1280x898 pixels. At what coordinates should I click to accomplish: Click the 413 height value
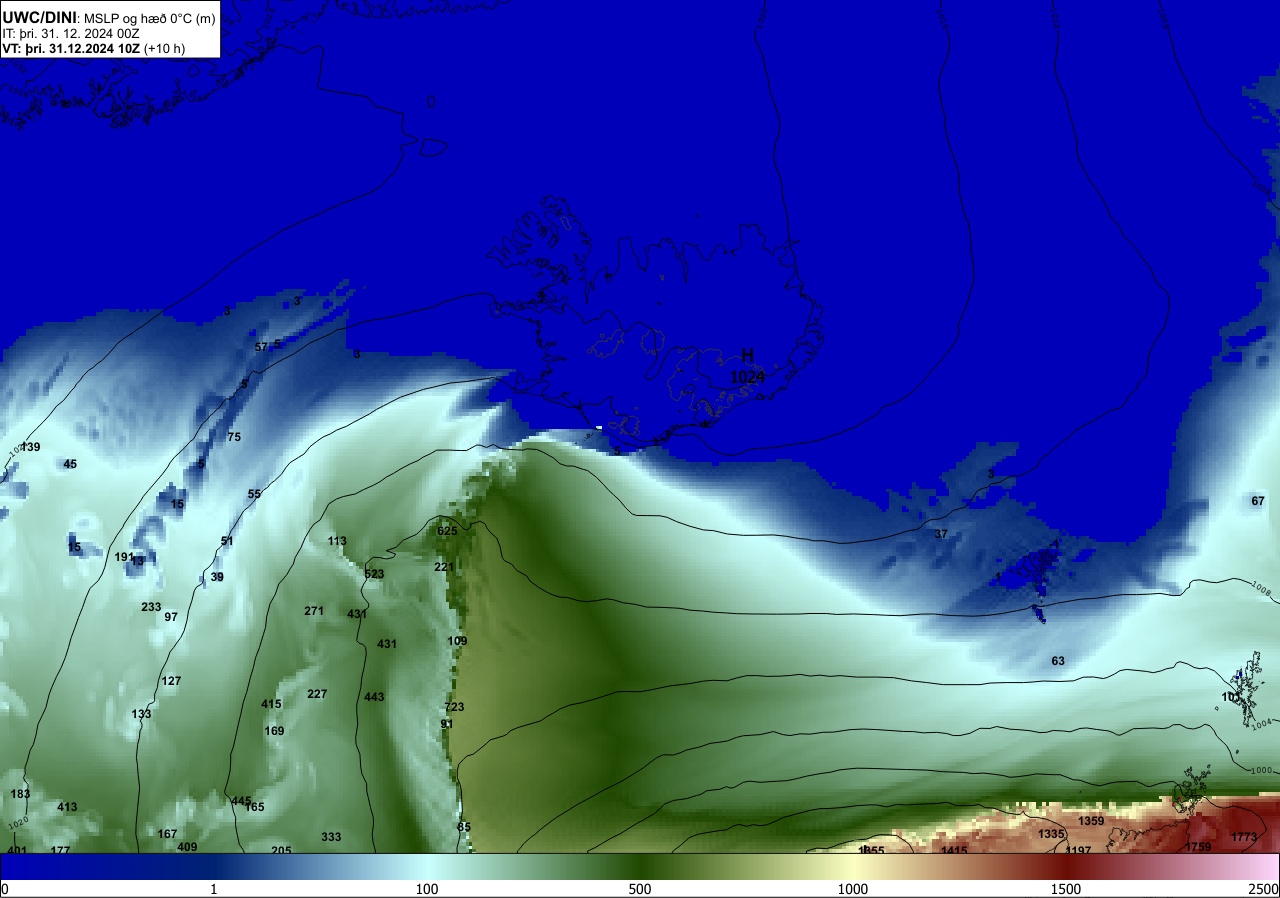[x=67, y=807]
